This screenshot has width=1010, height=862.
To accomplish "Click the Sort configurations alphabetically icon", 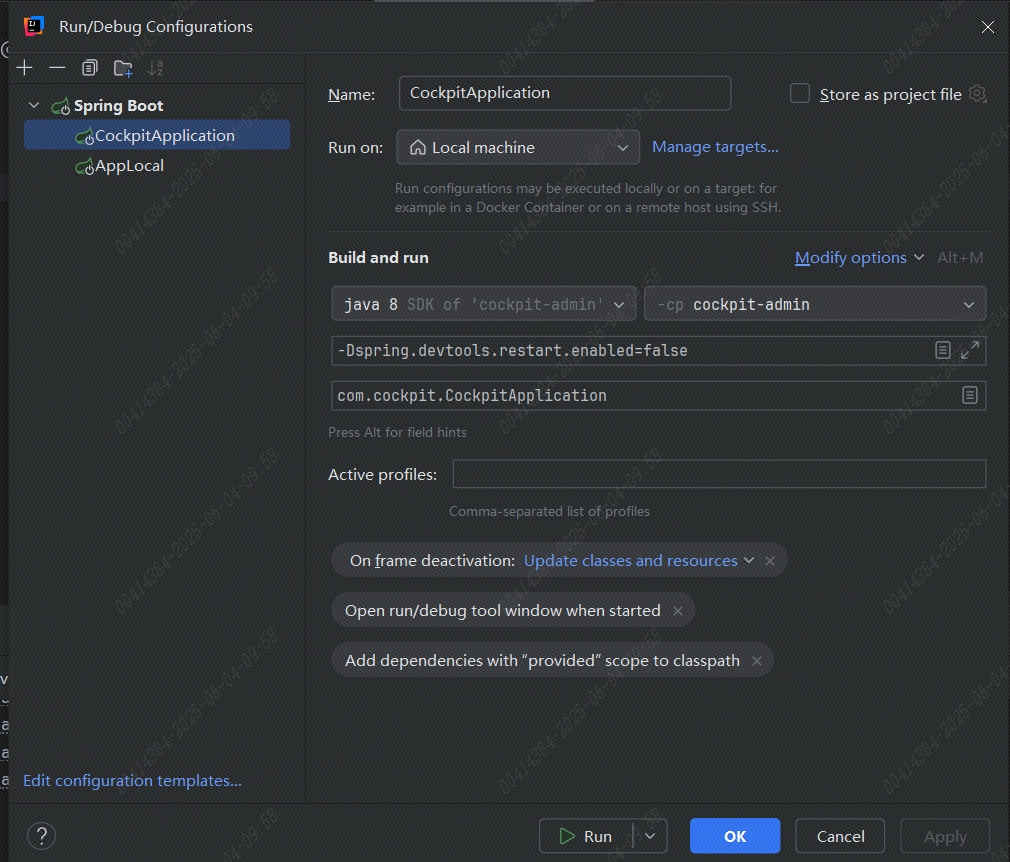I will [x=155, y=68].
